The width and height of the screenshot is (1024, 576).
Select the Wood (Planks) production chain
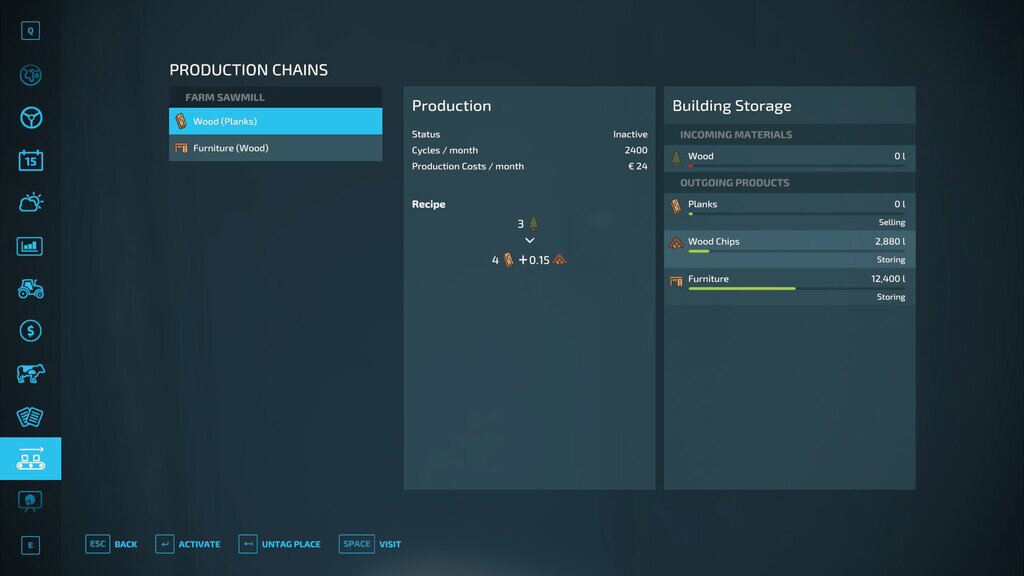click(x=275, y=121)
